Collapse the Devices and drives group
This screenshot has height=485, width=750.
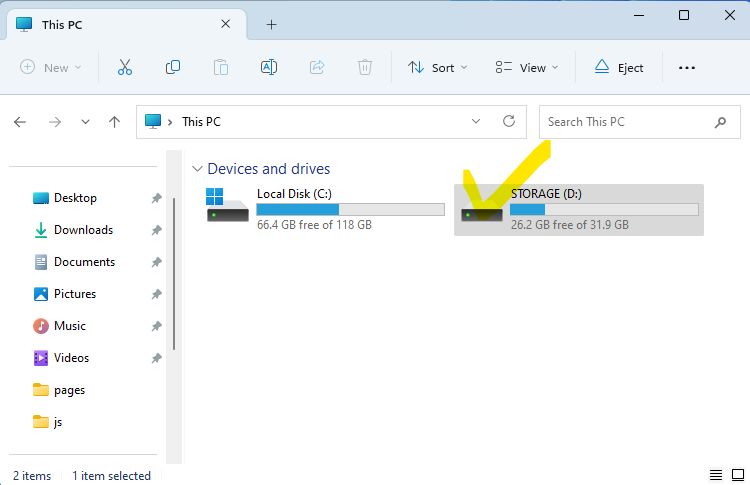pyautogui.click(x=197, y=169)
